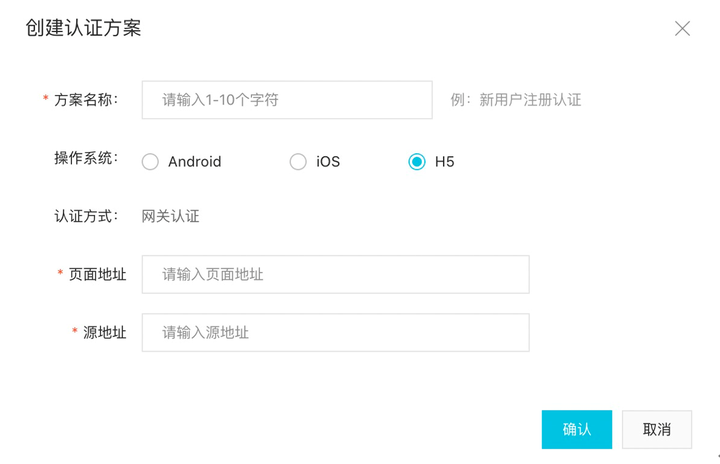Select the iOS radio button circle
Screen dimensions: 720x464
298,161
